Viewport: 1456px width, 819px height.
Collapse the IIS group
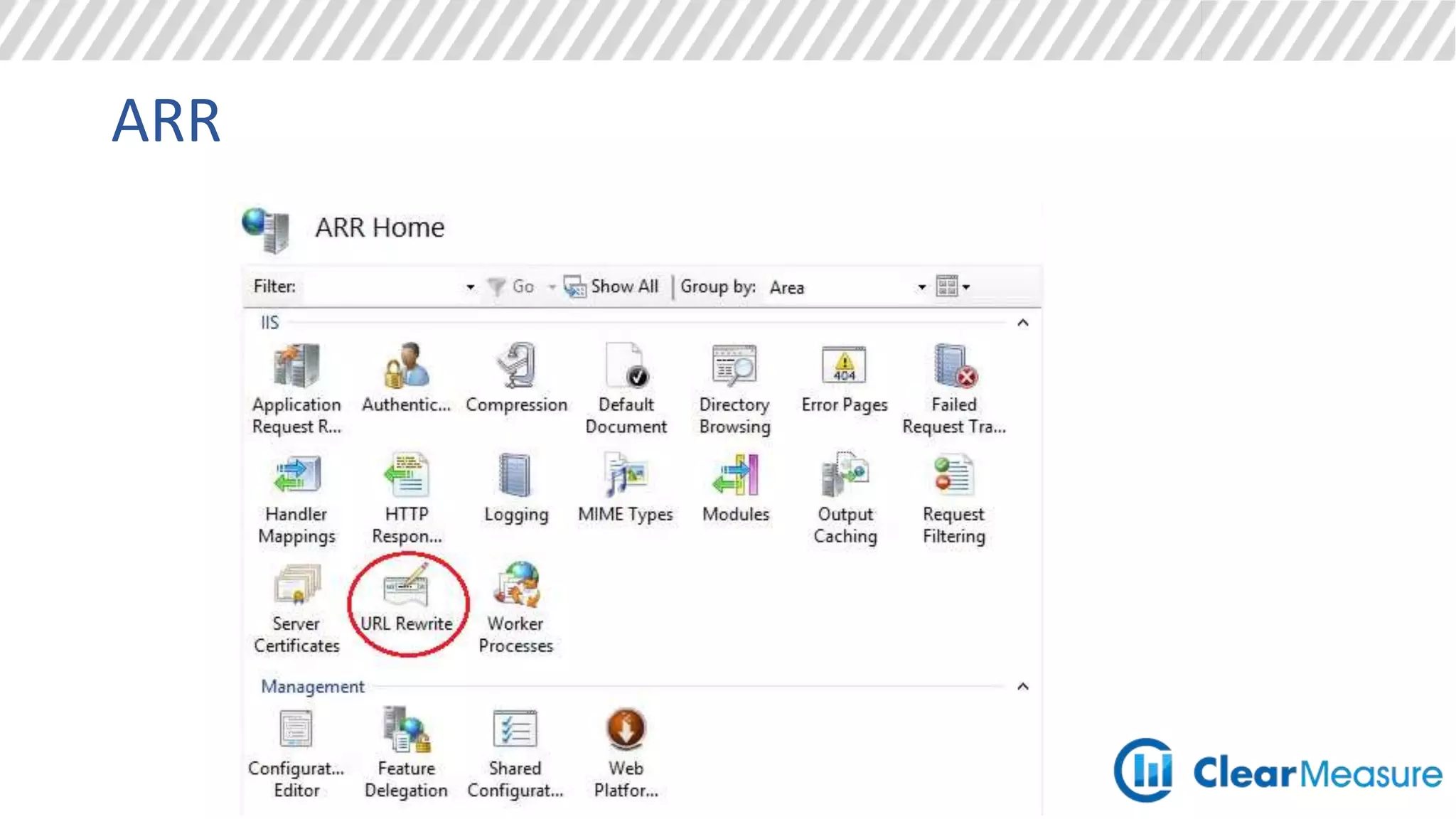tap(1022, 323)
